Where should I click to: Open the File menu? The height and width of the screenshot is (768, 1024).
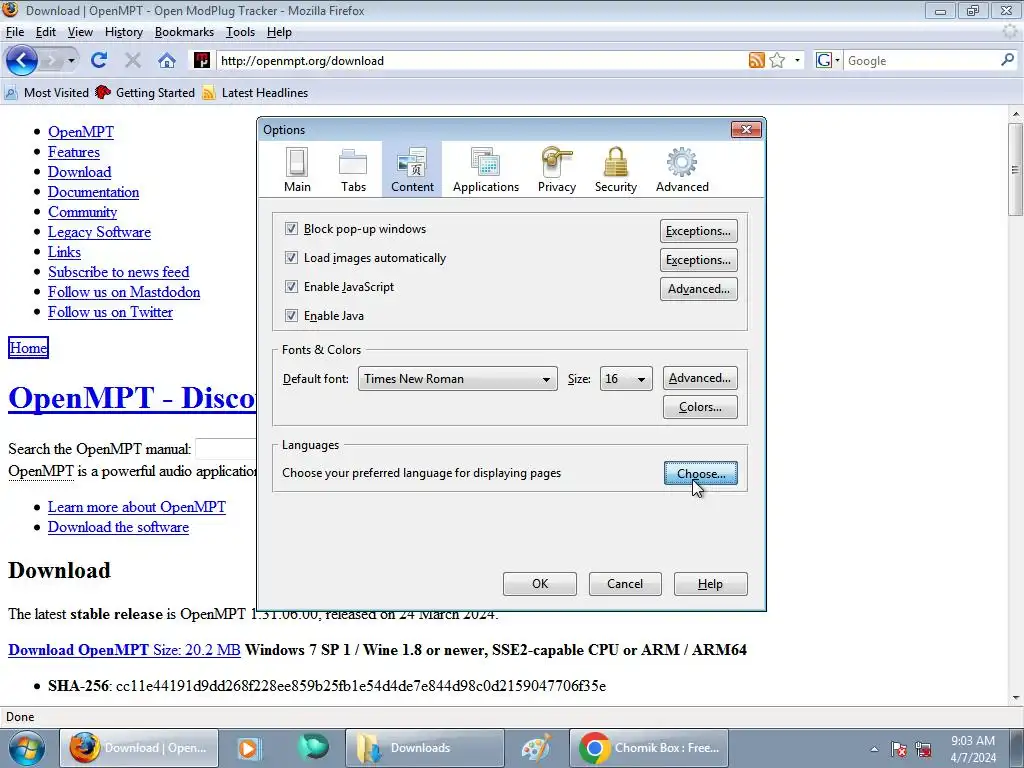(x=15, y=32)
